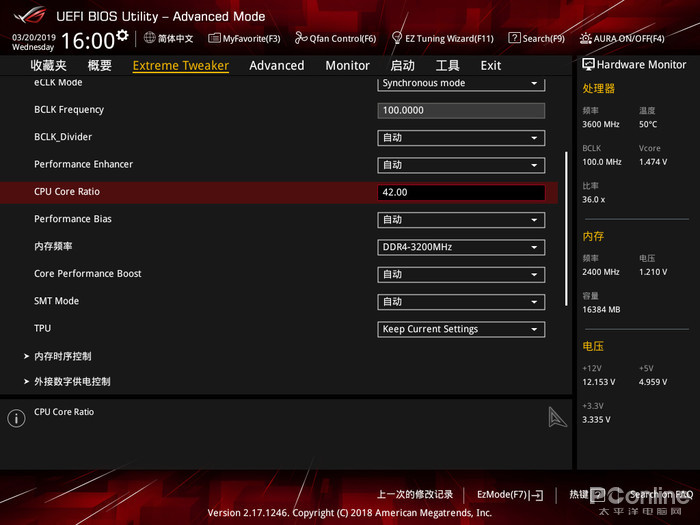Screen dimensions: 700x525
Task: Open the Performance Bias dropdown
Action: pos(461,220)
